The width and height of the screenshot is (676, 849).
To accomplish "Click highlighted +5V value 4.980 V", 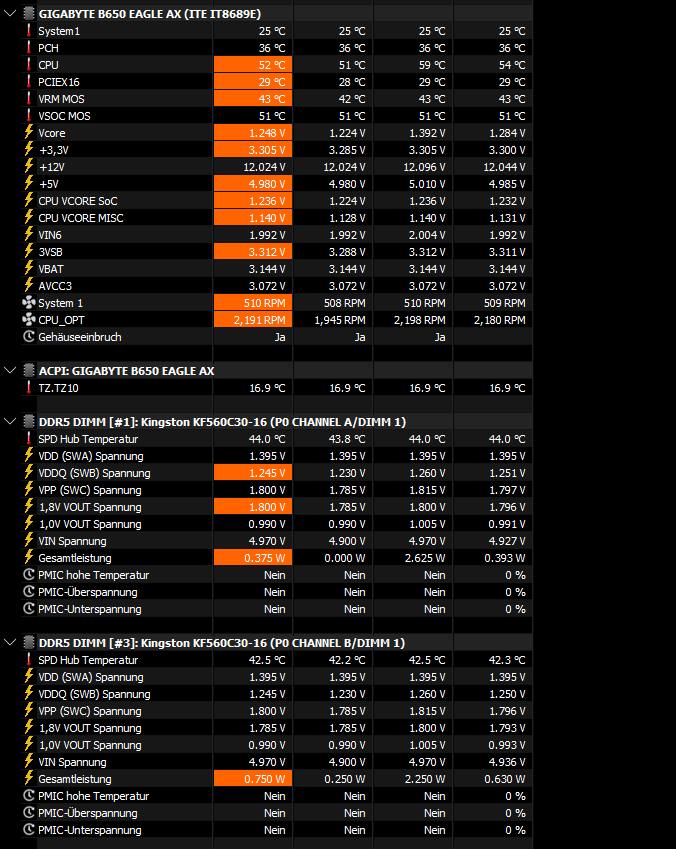I will click(x=253, y=184).
